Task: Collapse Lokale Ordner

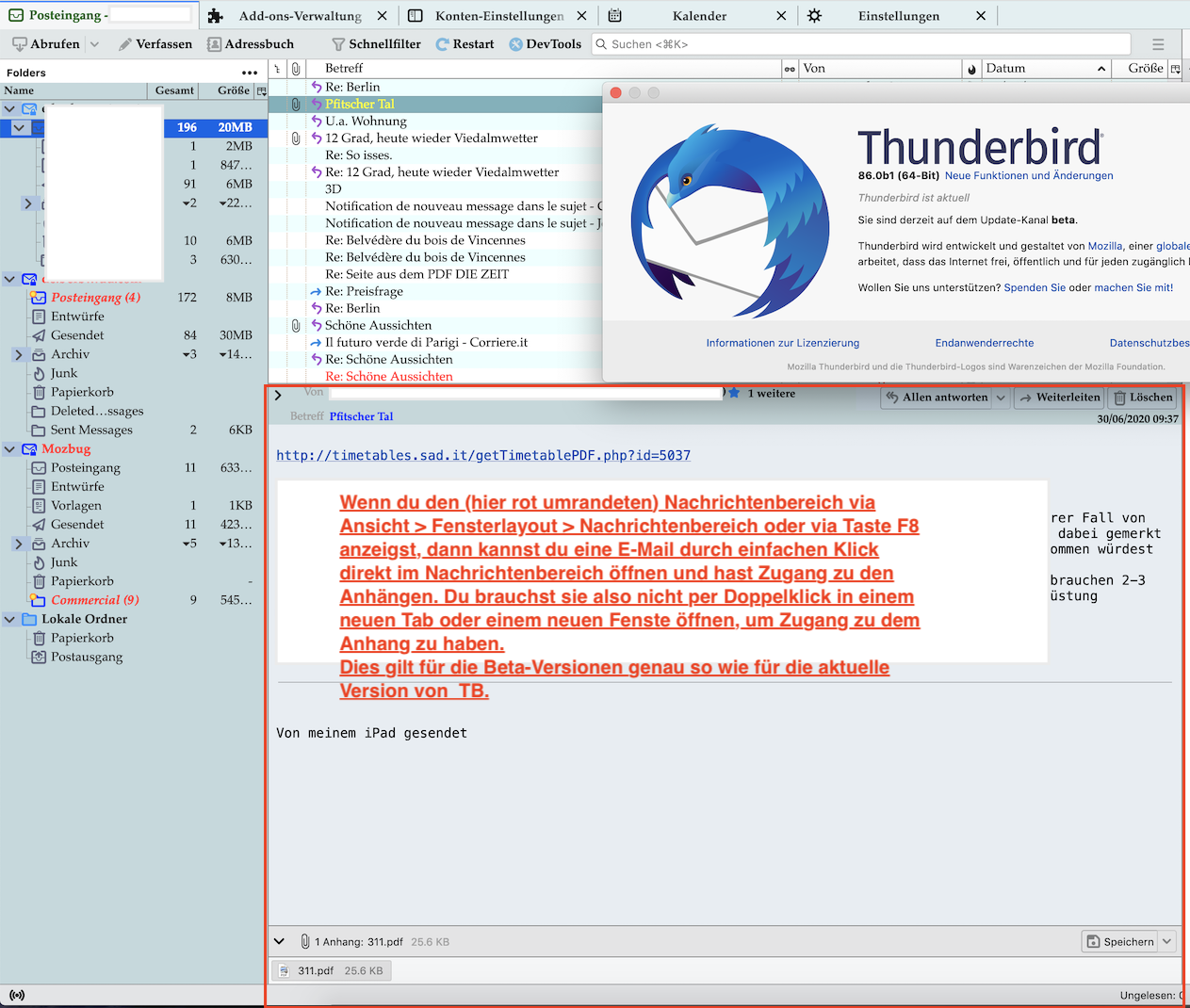Action: coord(10,619)
